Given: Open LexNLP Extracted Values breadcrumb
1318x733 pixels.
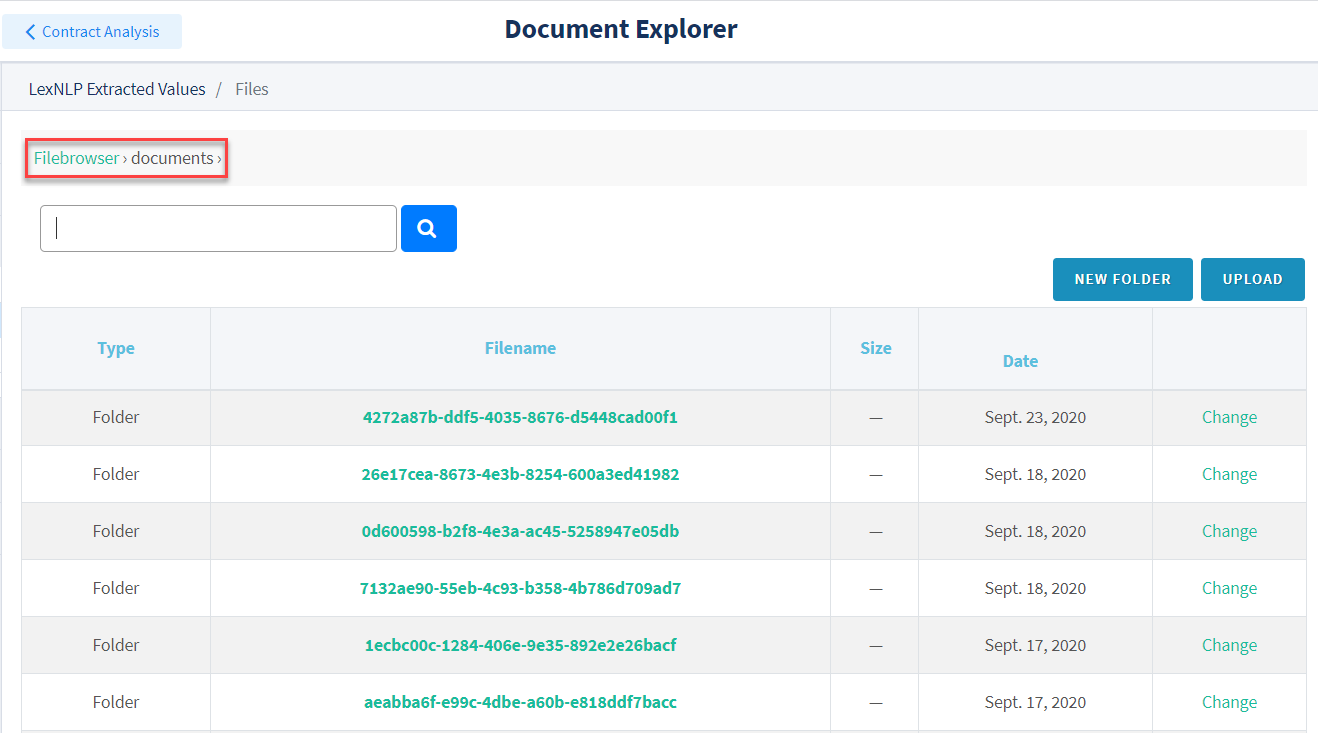Looking at the screenshot, I should coord(117,89).
